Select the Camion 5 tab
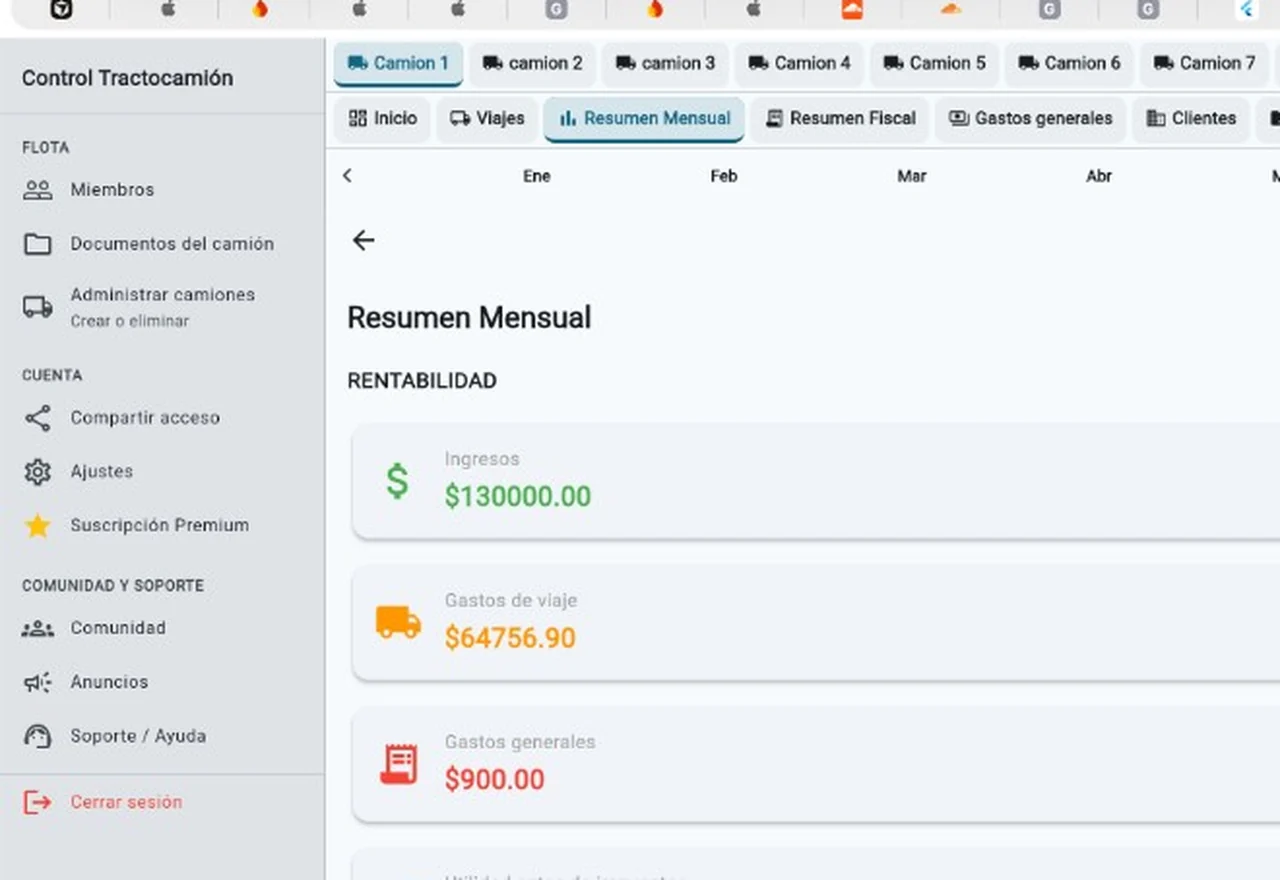This screenshot has height=880, width=1280. (935, 63)
